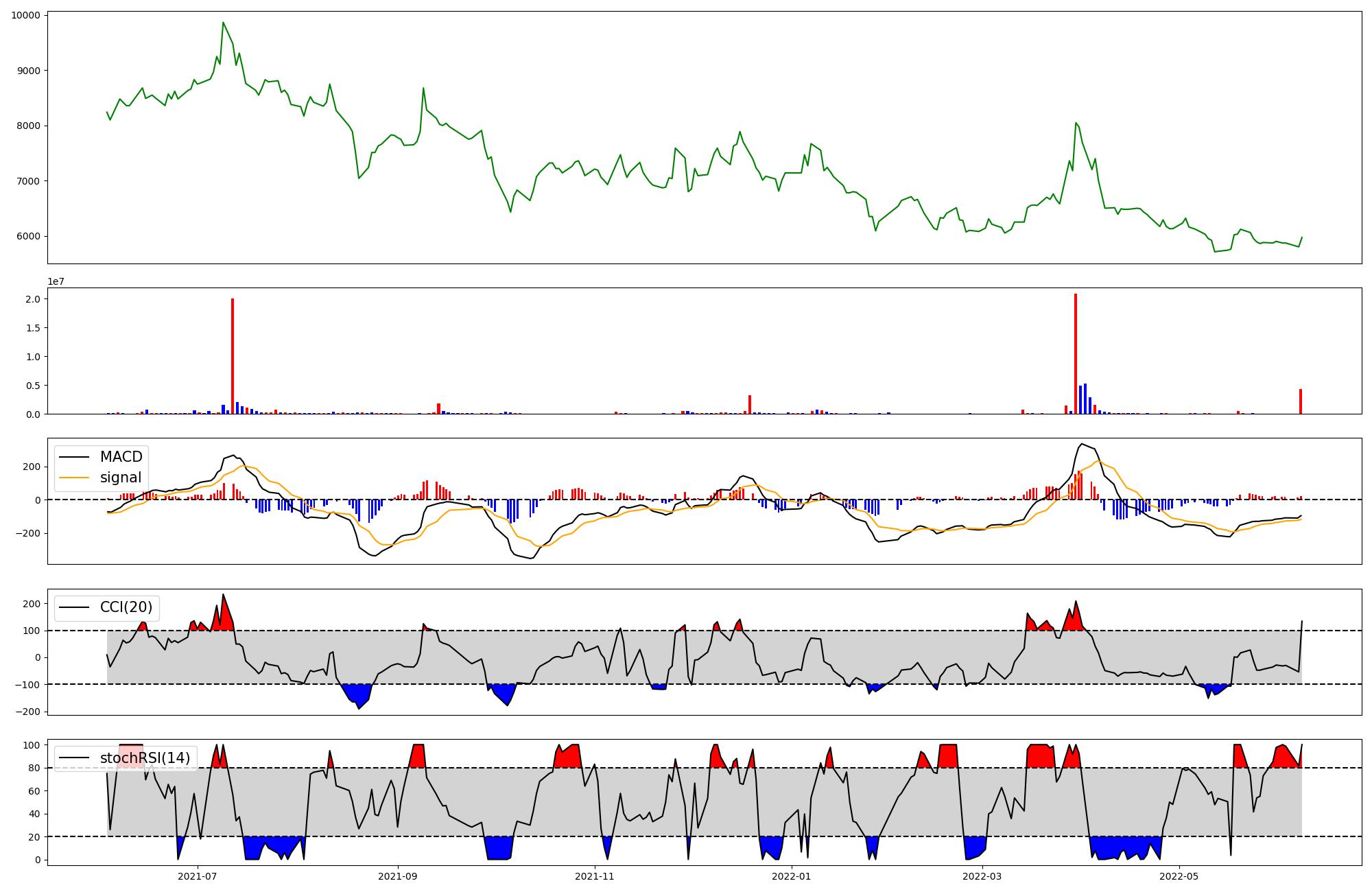The image size is (1372, 892).
Task: Click the price peak near 10000
Action: pyautogui.click(x=223, y=23)
